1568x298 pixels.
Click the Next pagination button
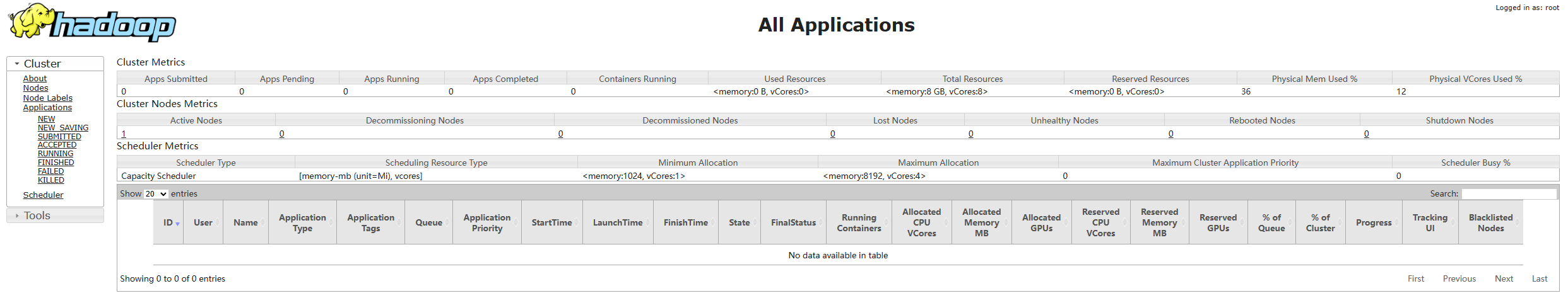coord(1504,278)
